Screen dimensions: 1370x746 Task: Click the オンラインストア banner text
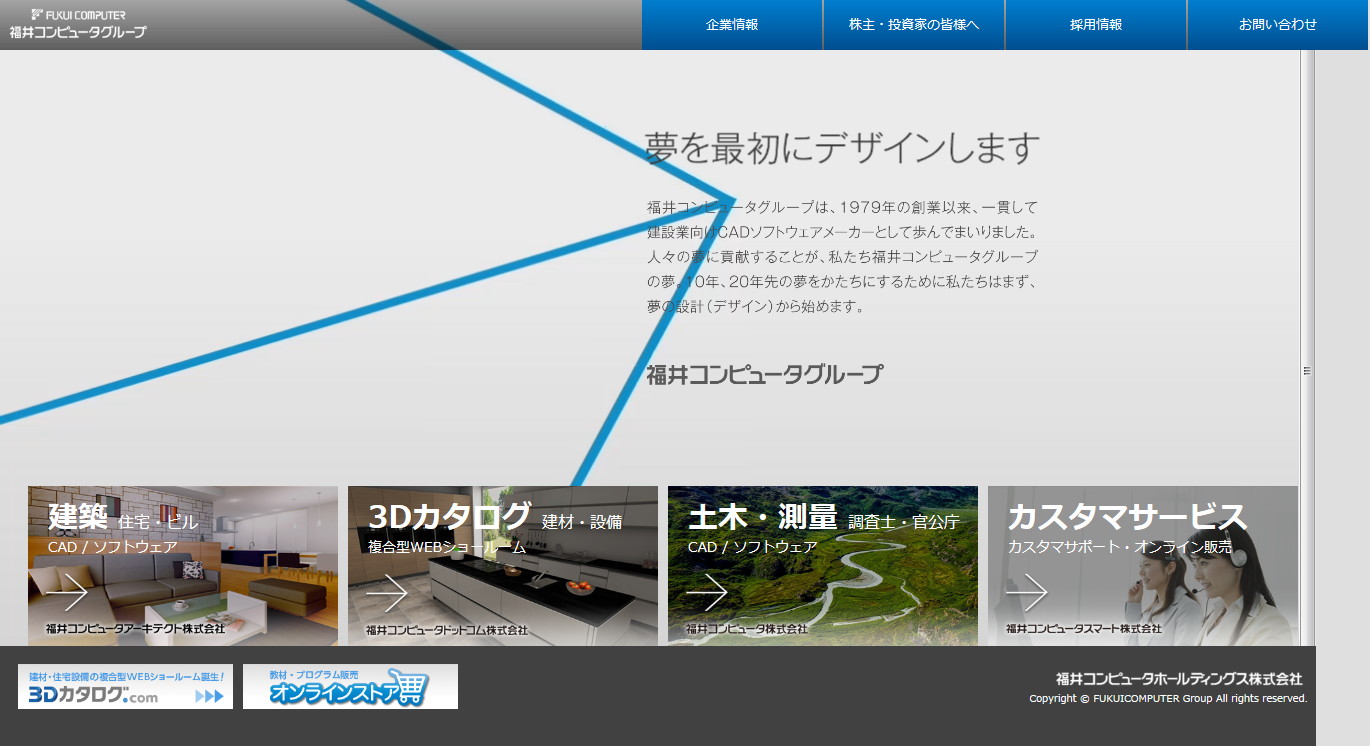[x=332, y=692]
